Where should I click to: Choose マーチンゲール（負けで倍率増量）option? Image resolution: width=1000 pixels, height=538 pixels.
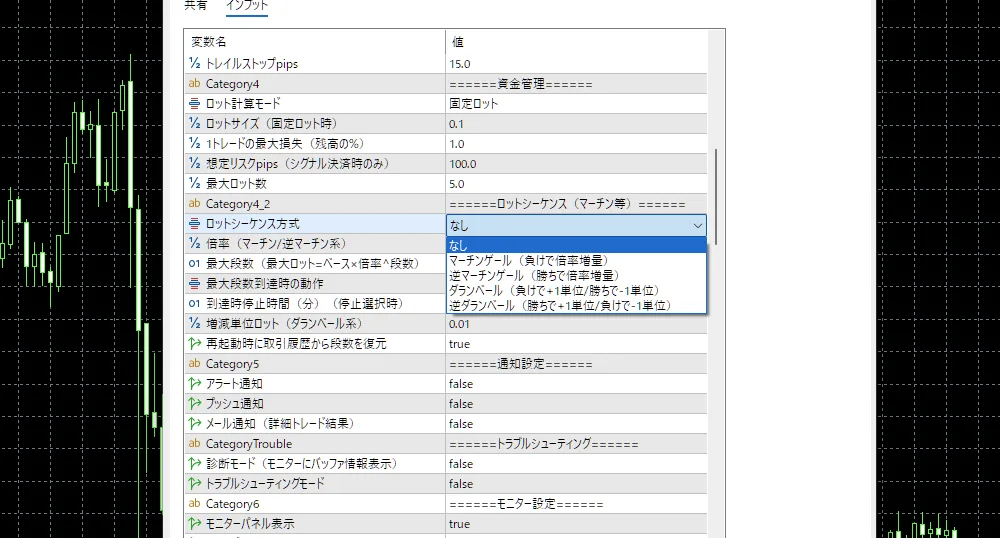click(576, 261)
